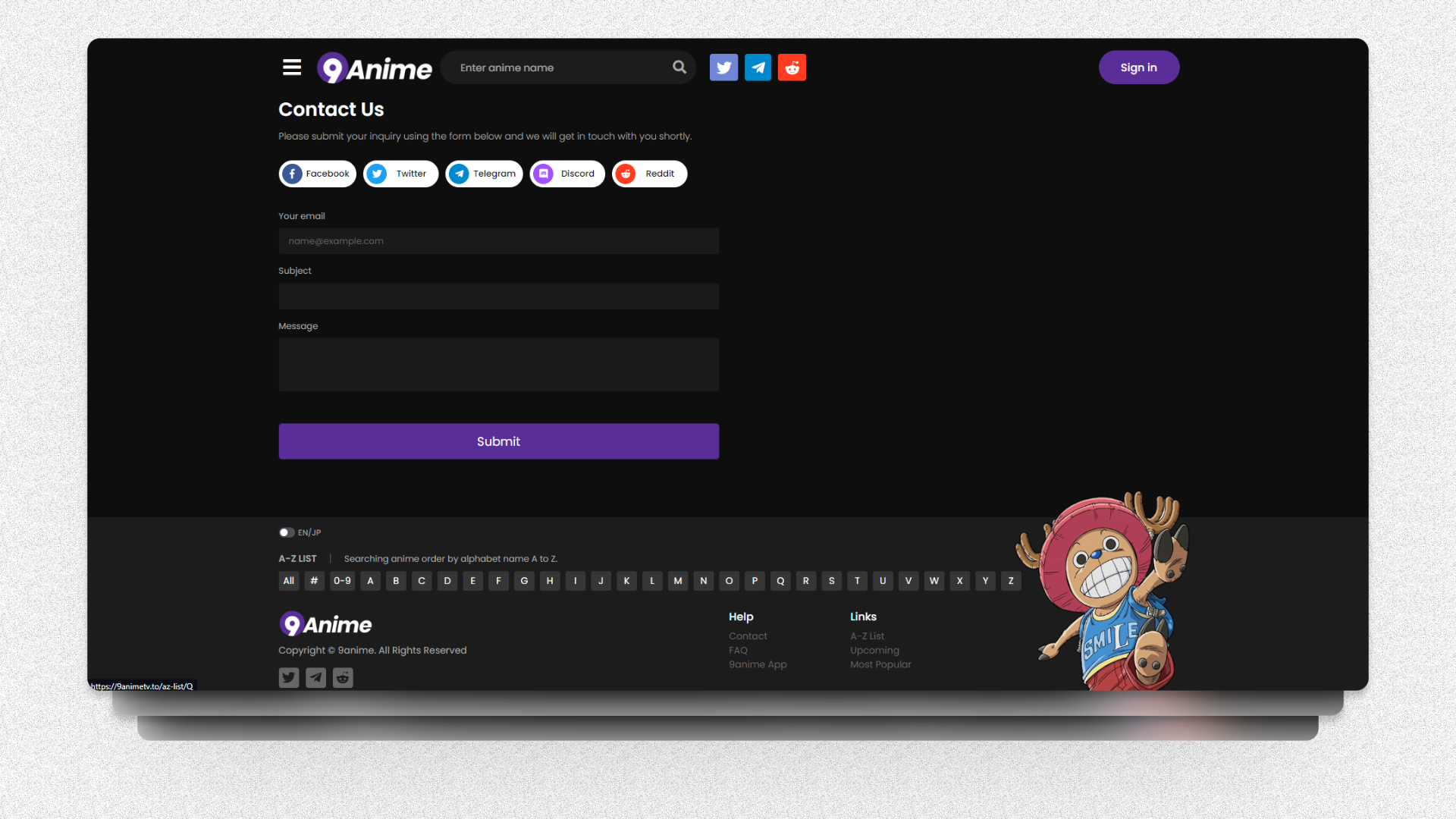Click the footer Reddit icon
Viewport: 1456px width, 819px height.
tap(343, 677)
